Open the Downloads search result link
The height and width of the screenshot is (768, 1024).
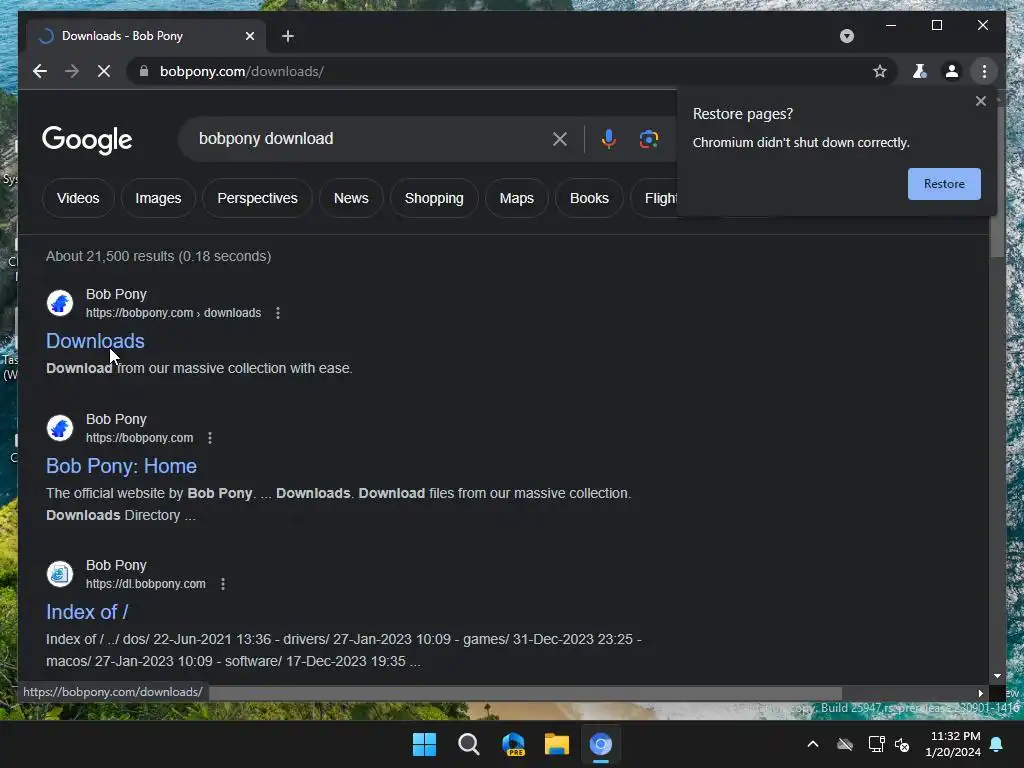[x=95, y=341]
